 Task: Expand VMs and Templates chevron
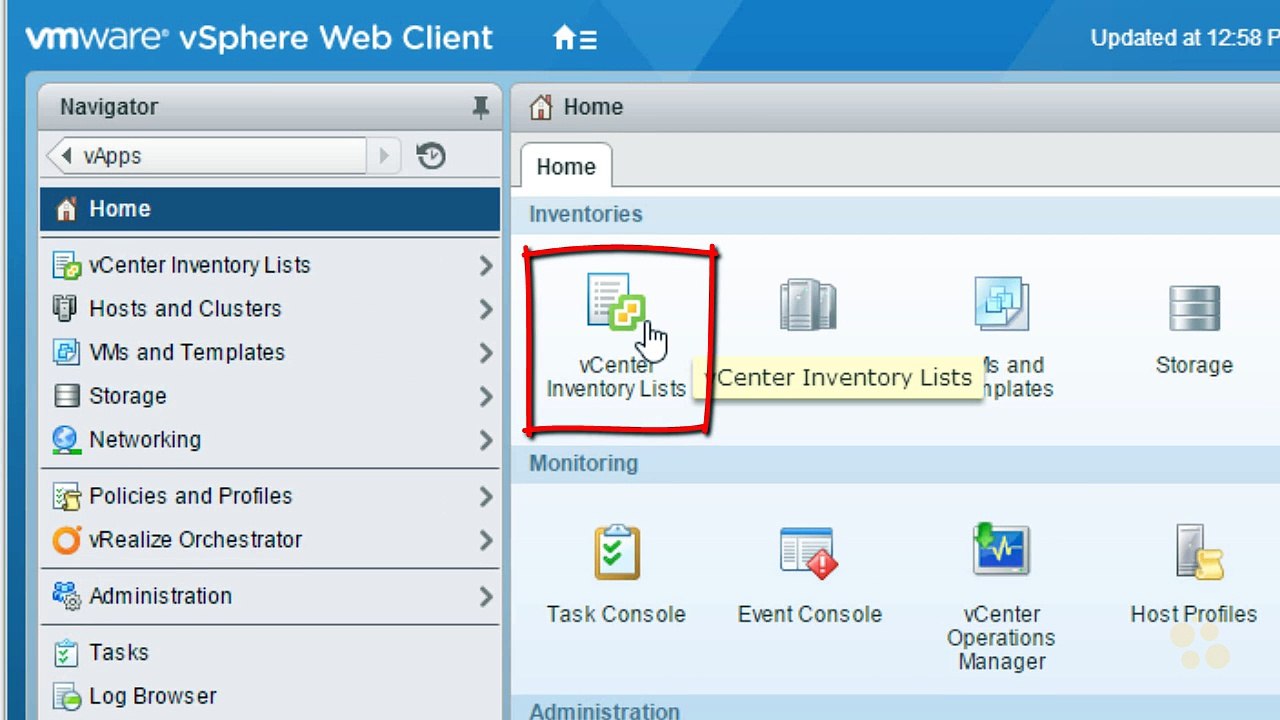(x=486, y=353)
